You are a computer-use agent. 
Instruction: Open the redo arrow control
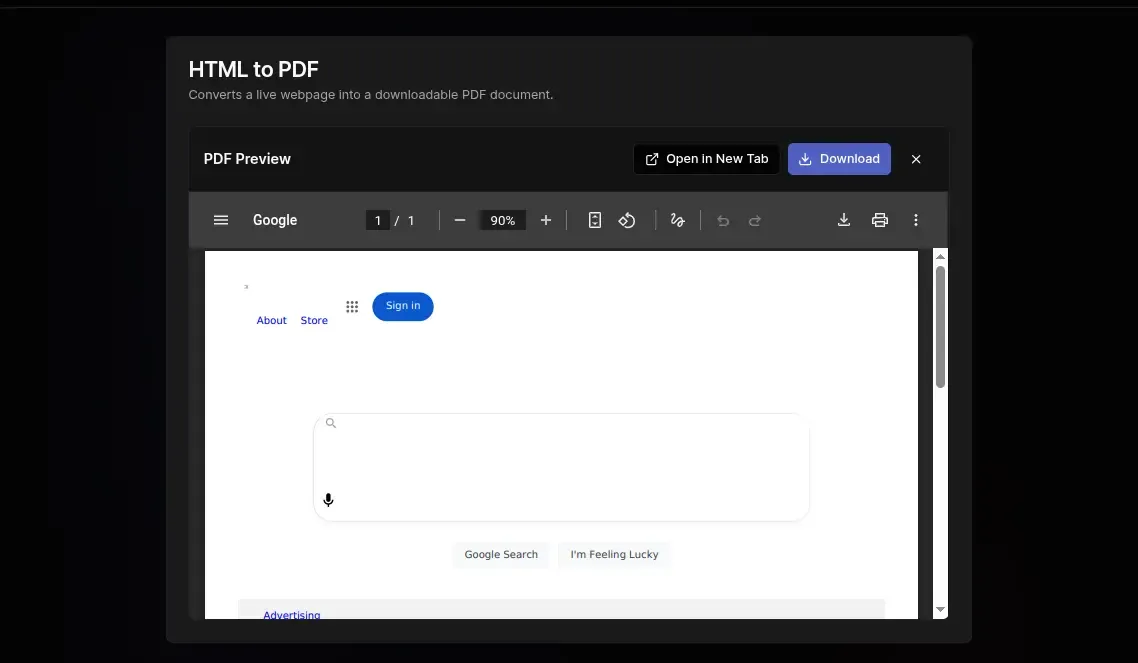(x=755, y=220)
